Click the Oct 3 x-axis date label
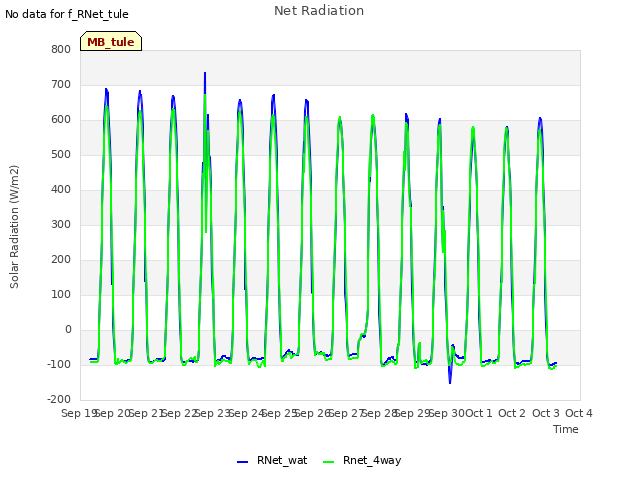The image size is (640, 480). pyautogui.click(x=546, y=413)
